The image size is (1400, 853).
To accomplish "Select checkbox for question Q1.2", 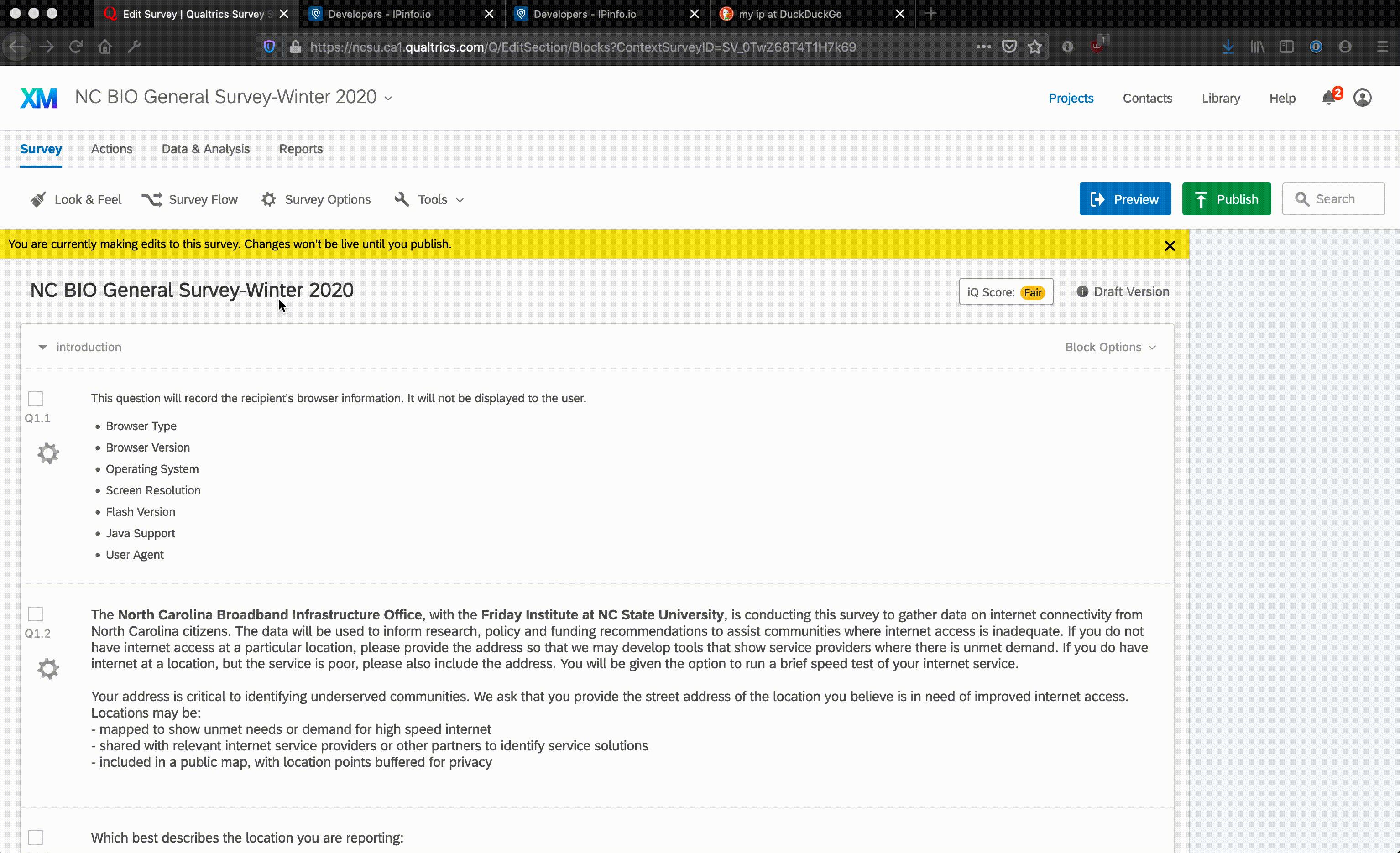I will (x=36, y=614).
